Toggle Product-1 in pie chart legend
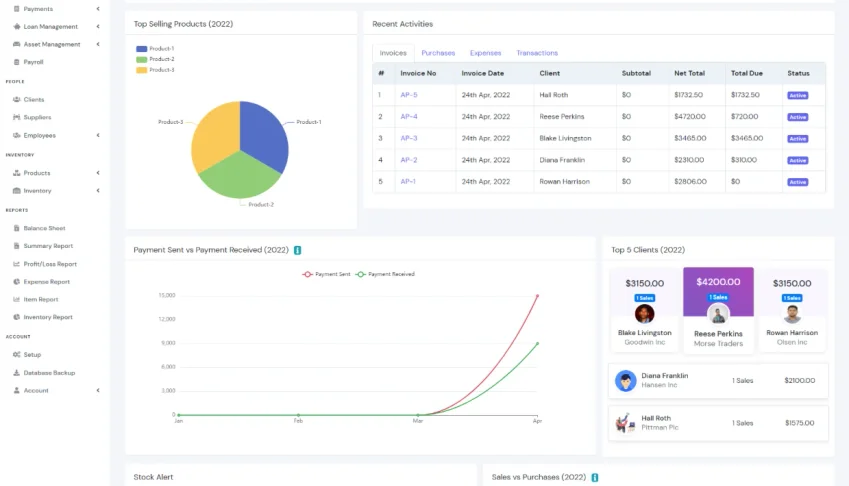Image resolution: width=849 pixels, height=486 pixels. pos(155,49)
